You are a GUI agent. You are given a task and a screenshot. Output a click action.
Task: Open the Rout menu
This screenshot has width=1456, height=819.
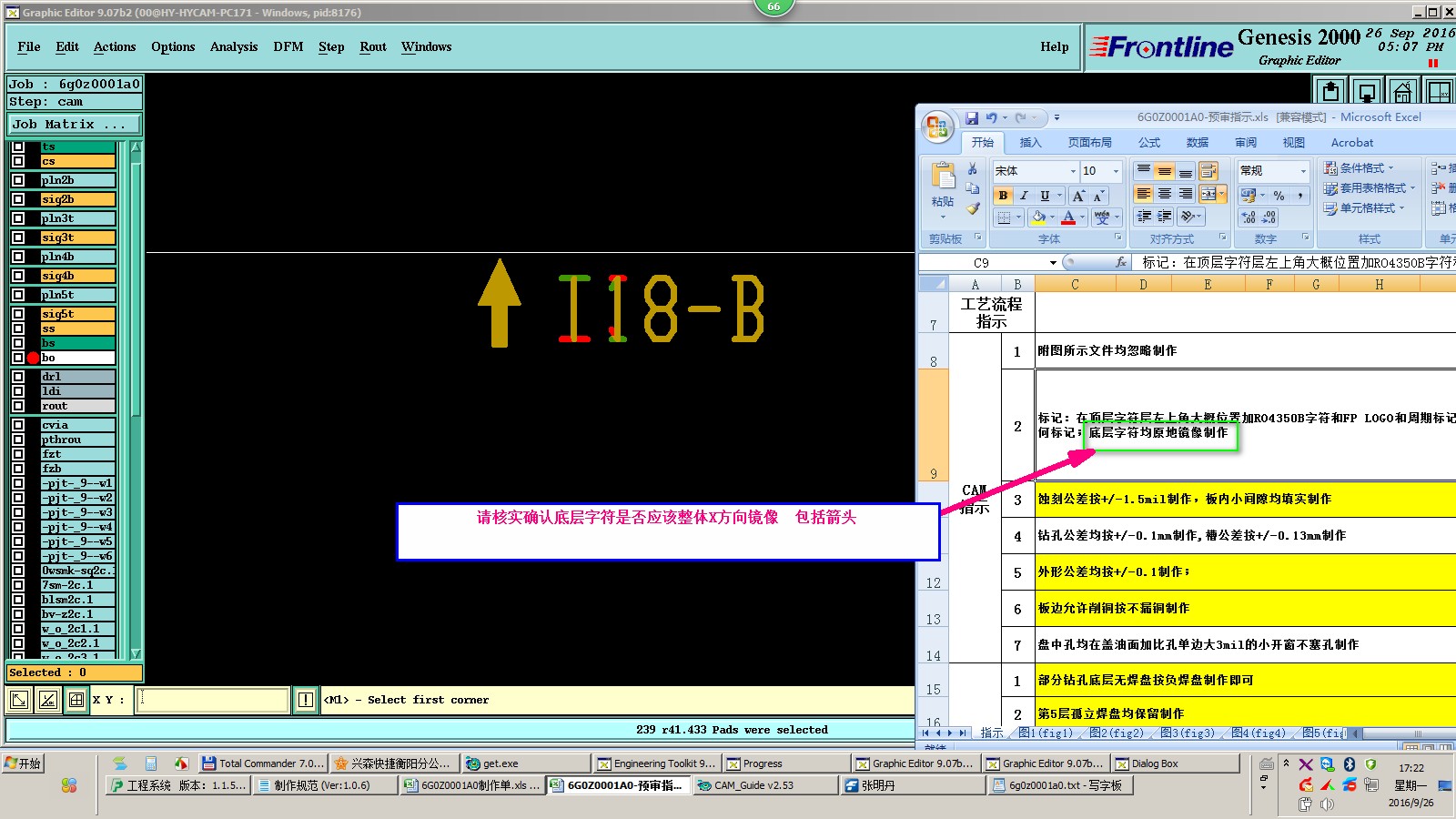point(373,47)
